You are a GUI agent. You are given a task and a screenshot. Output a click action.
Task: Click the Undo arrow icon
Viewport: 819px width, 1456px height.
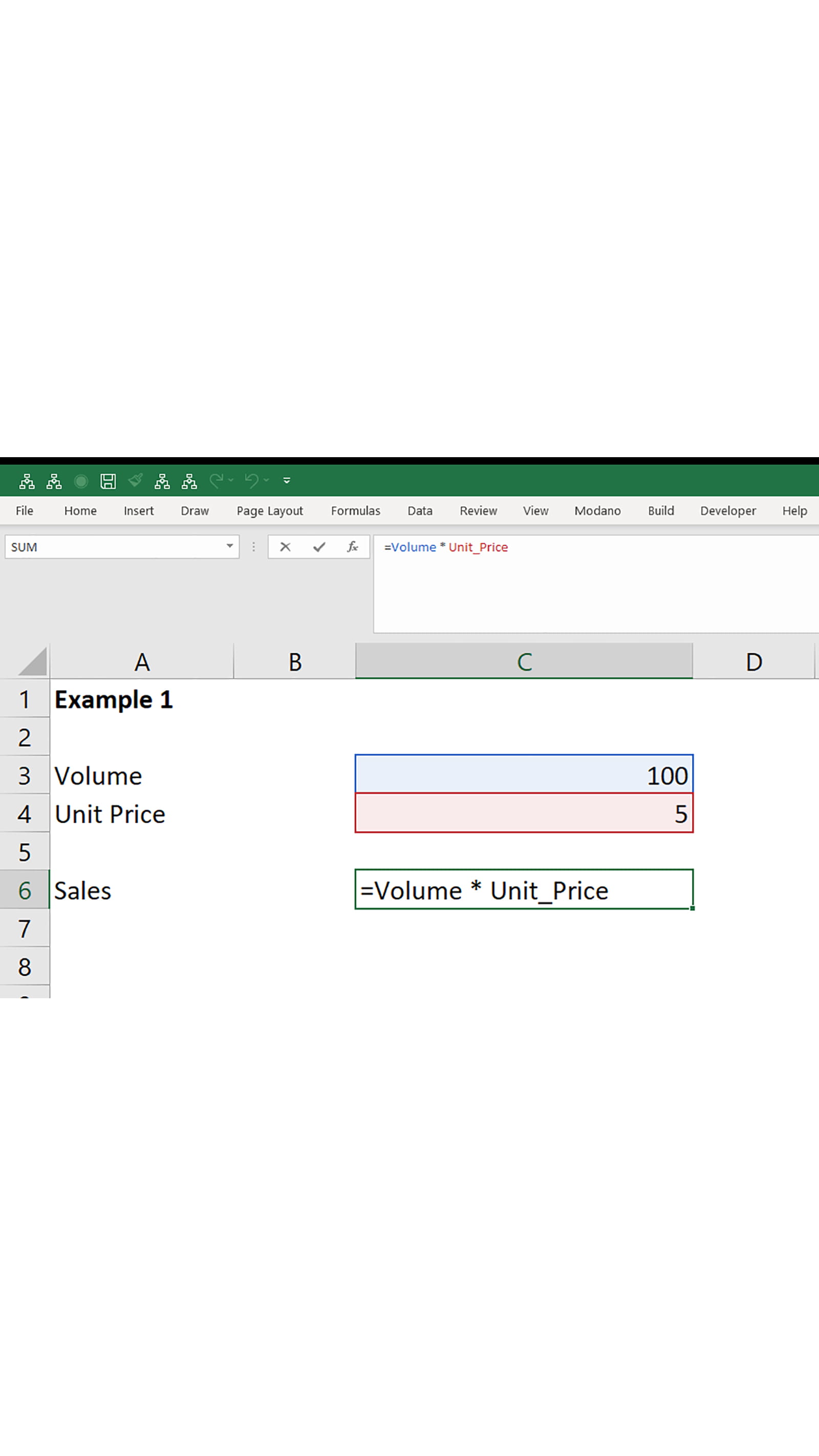coord(251,481)
